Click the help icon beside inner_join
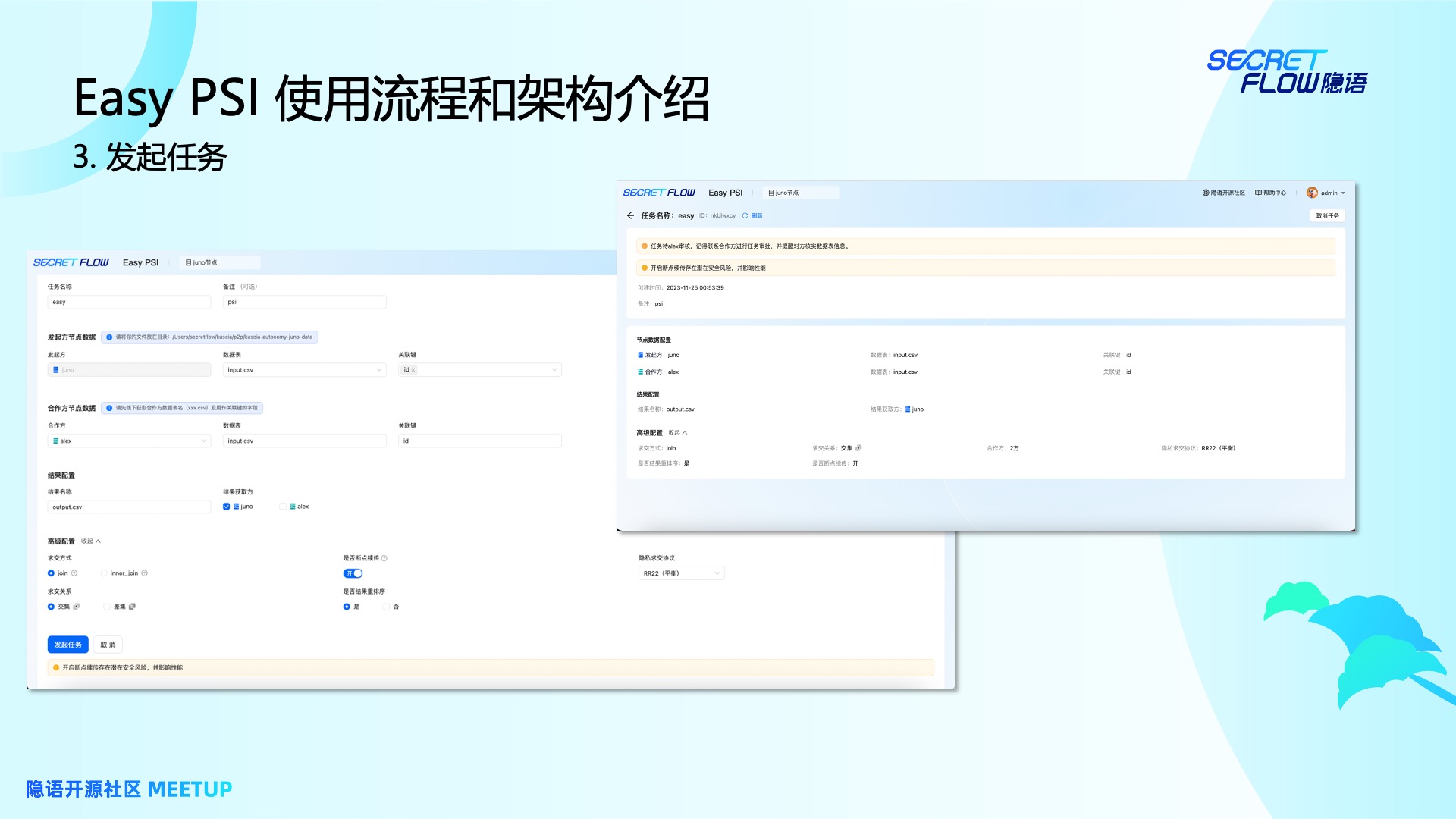The width and height of the screenshot is (1456, 819). (x=145, y=573)
